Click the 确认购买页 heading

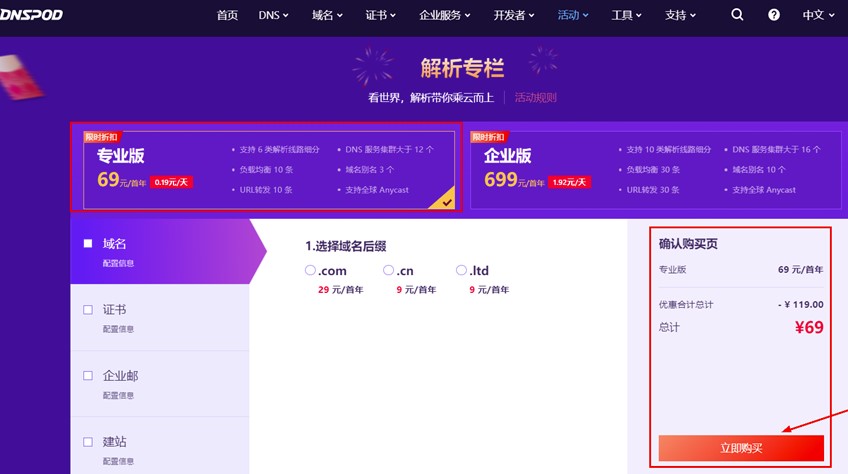click(688, 244)
